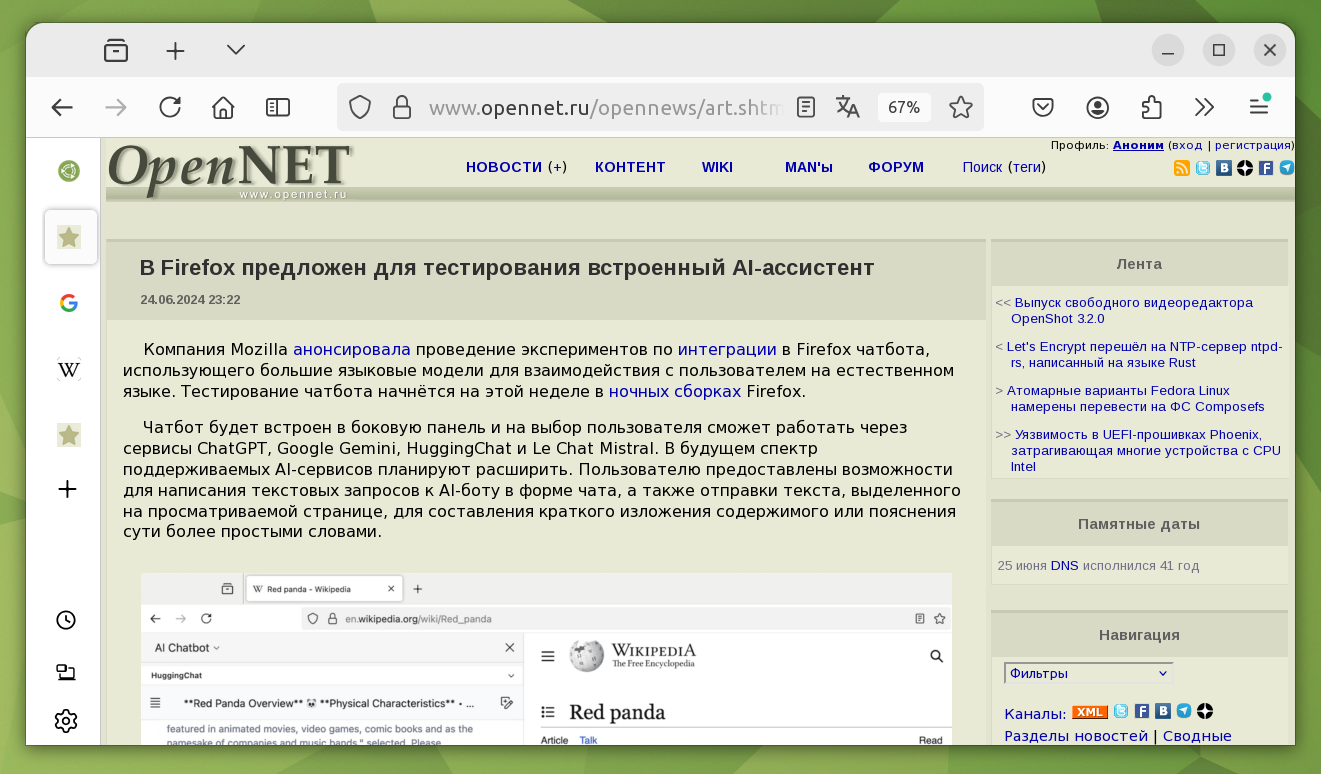Image resolution: width=1321 pixels, height=774 pixels.
Task: Go to the WIKI section
Action: pyautogui.click(x=717, y=167)
